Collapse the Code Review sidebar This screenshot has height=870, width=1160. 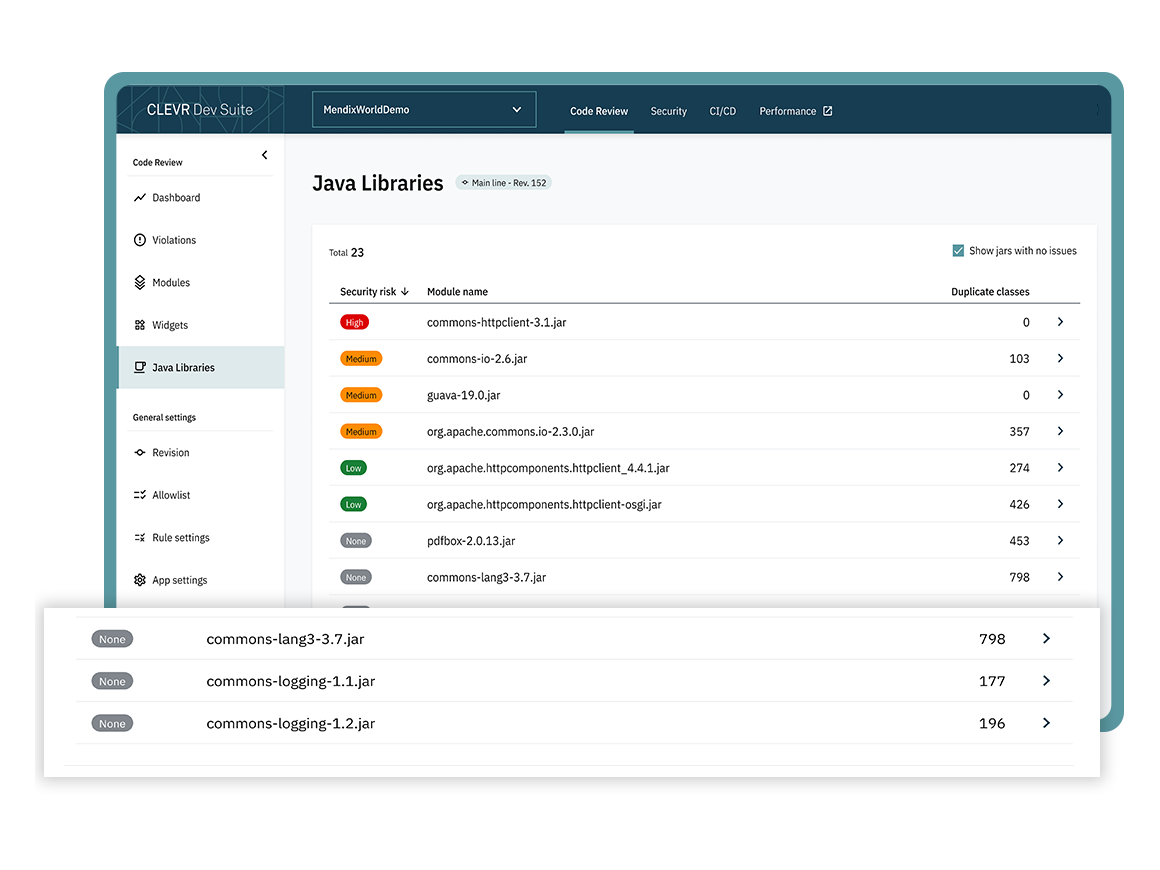click(x=265, y=155)
